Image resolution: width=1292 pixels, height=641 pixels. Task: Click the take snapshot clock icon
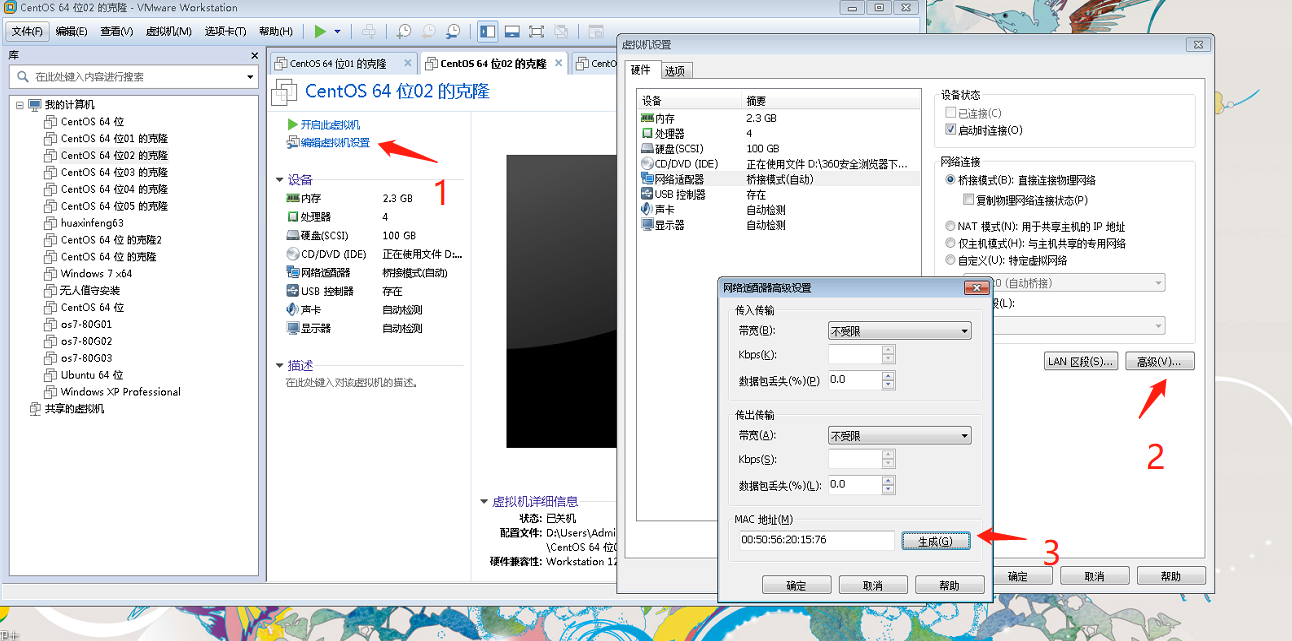404,31
